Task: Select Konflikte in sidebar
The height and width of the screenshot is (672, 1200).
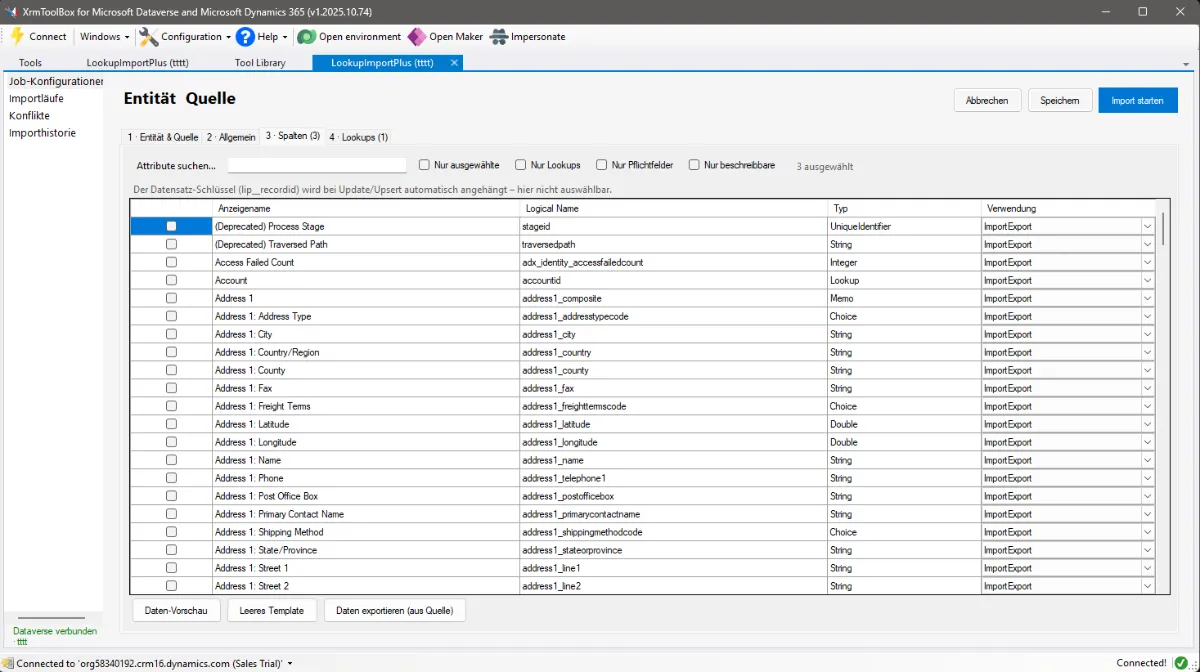Action: tap(29, 115)
